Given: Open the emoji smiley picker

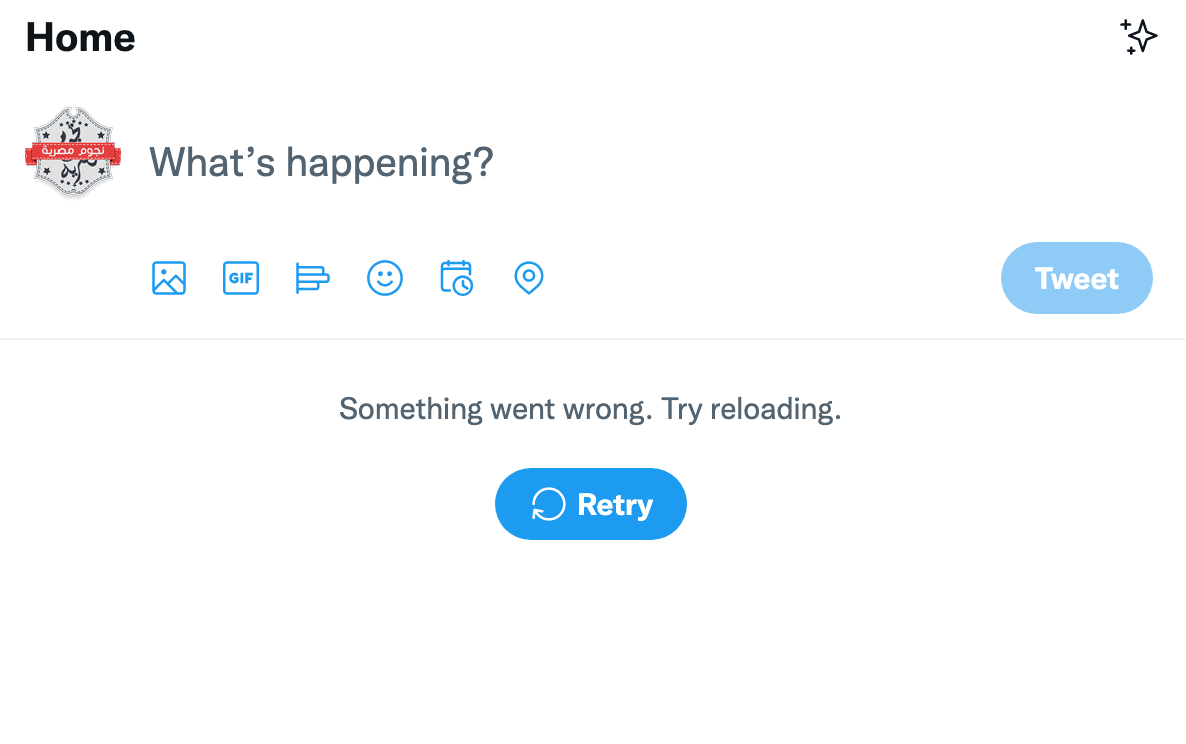Looking at the screenshot, I should [385, 278].
